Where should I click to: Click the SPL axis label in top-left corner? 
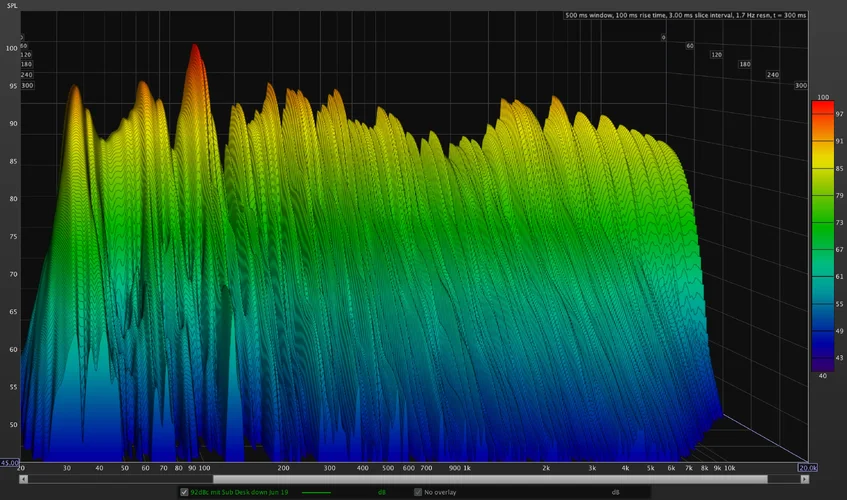point(11,5)
